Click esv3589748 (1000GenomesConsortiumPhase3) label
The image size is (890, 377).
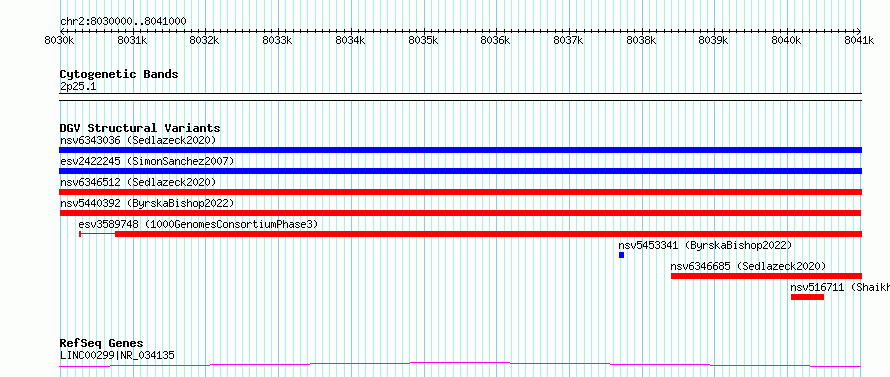(198, 224)
